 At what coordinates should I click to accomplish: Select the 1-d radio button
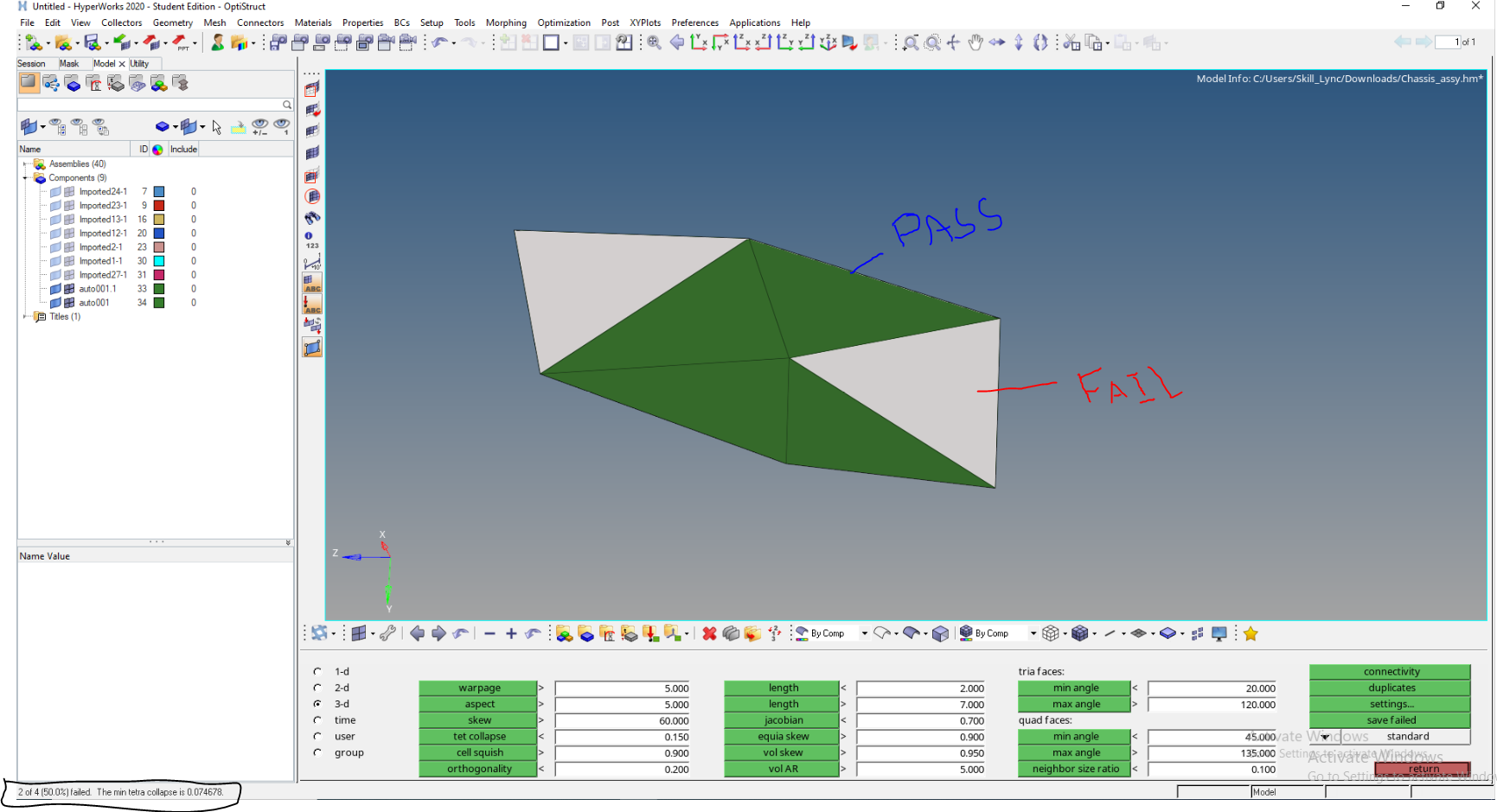[x=318, y=671]
